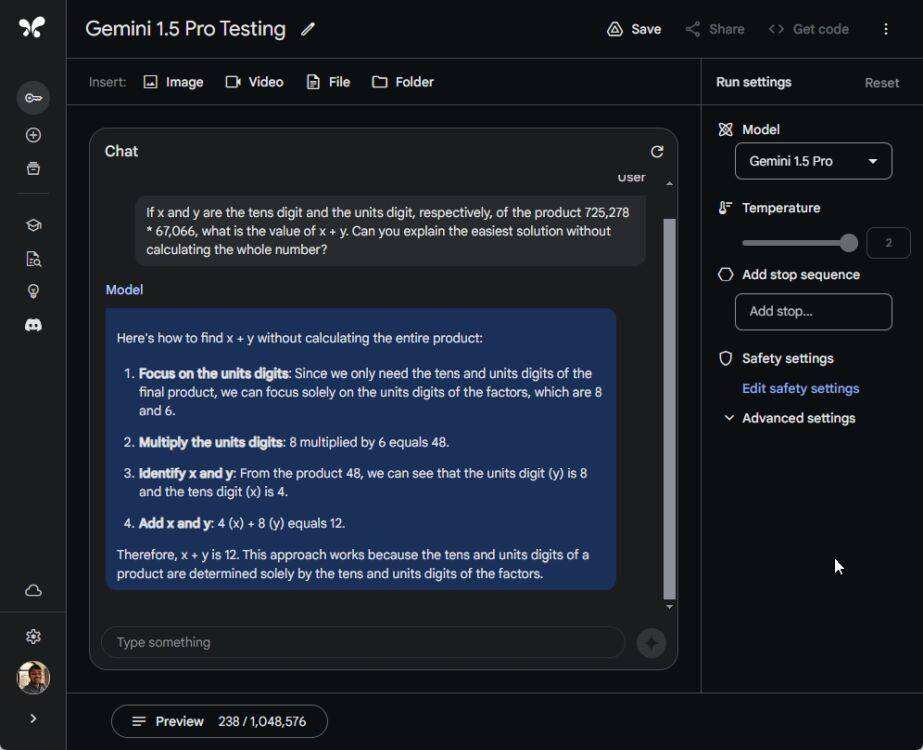Clear chat with the refresh icon
This screenshot has width=923, height=750.
tap(657, 152)
